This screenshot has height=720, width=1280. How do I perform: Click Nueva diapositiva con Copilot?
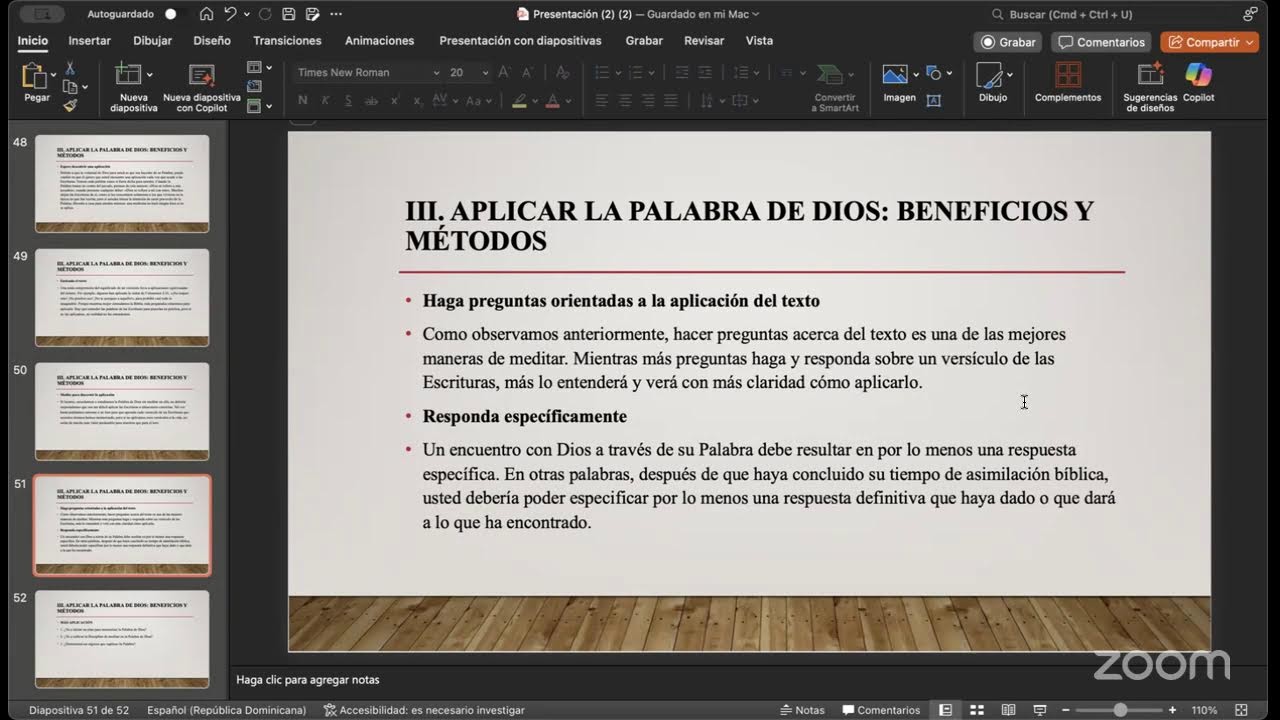pos(202,87)
